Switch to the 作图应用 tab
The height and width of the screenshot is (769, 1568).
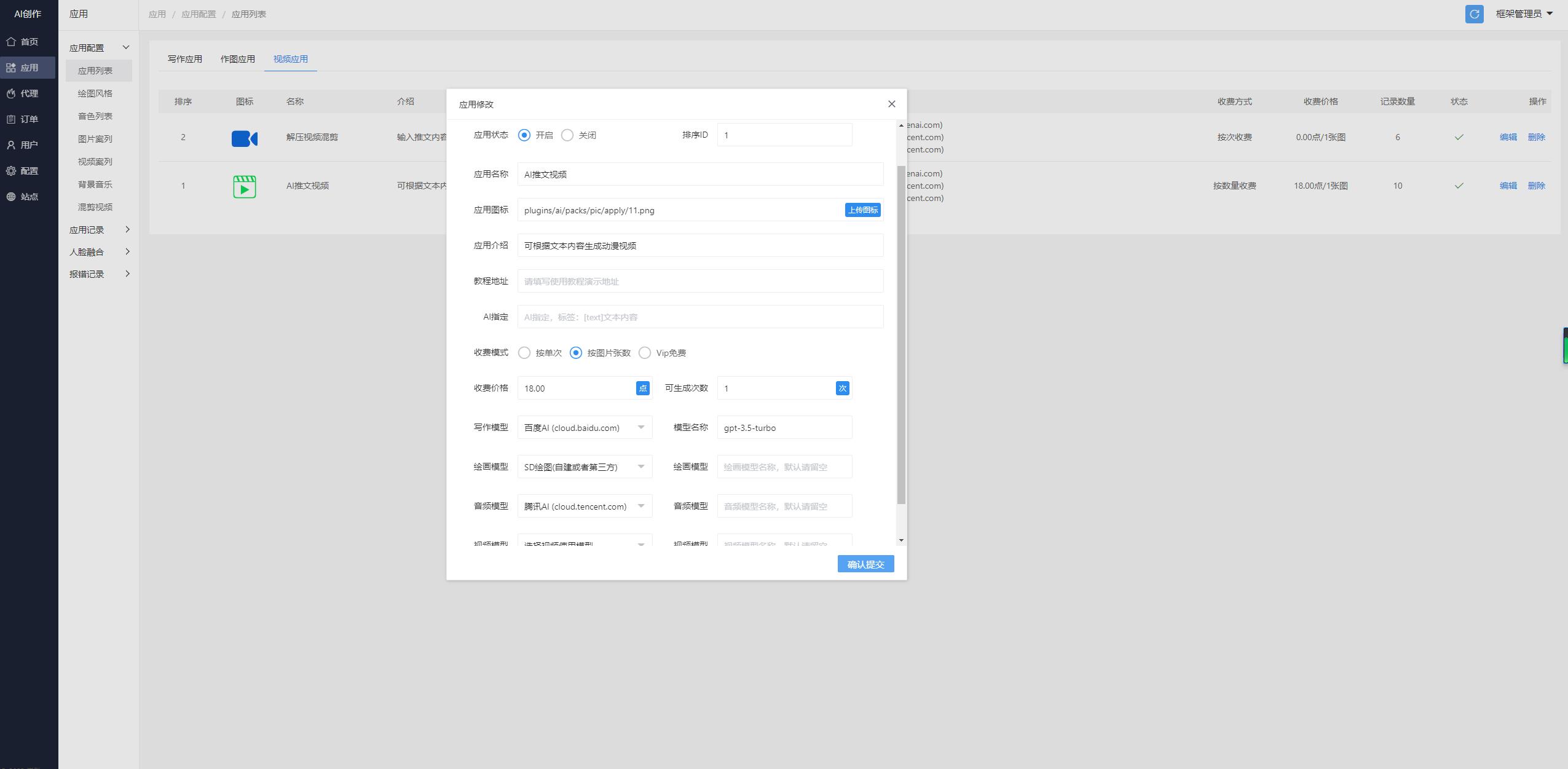pos(238,59)
